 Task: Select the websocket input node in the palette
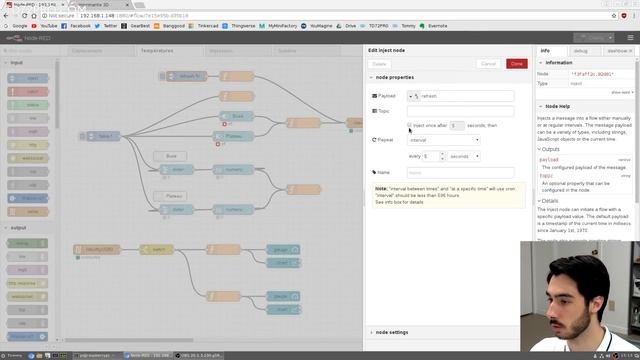click(28, 158)
